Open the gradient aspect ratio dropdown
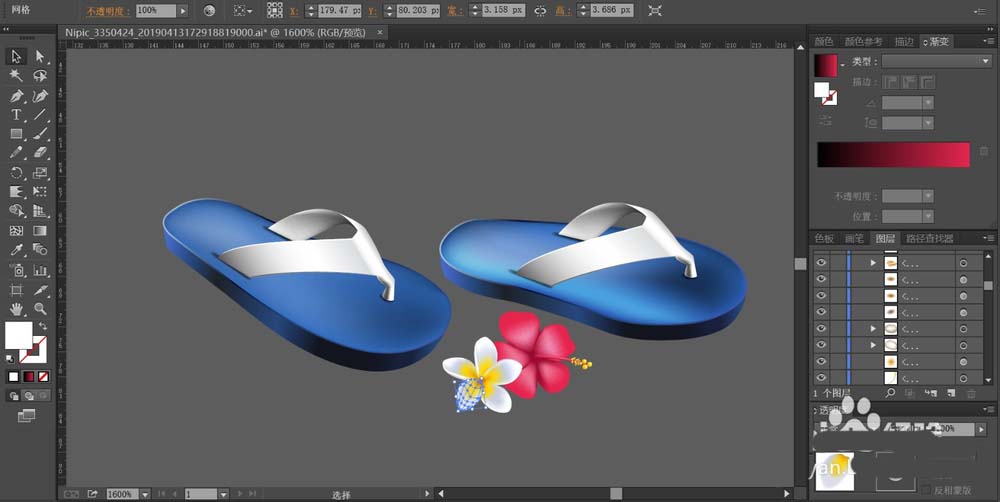The width and height of the screenshot is (1000, 502). [x=928, y=123]
